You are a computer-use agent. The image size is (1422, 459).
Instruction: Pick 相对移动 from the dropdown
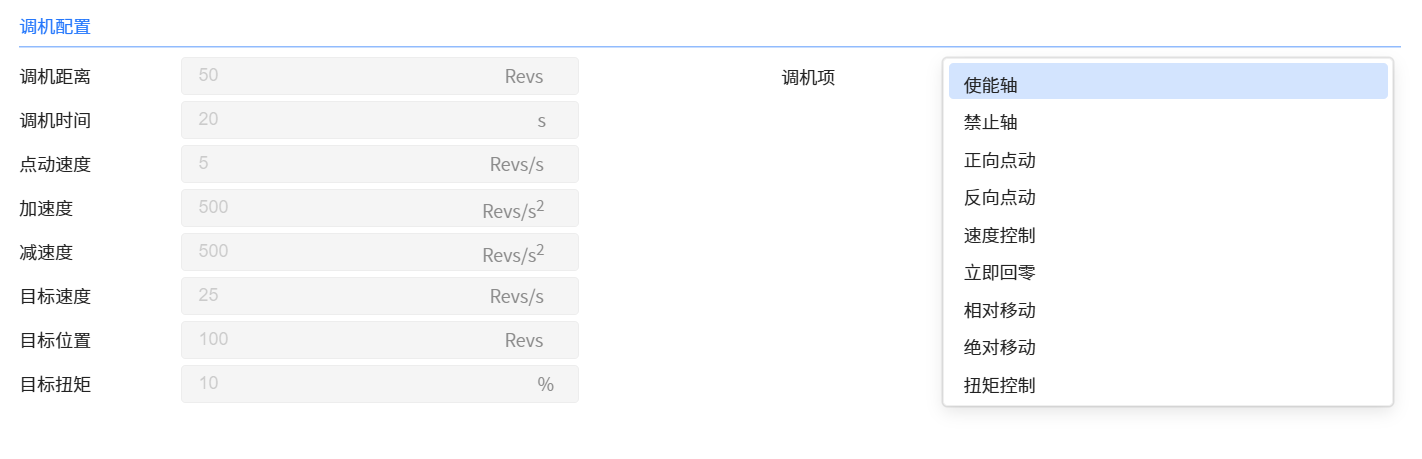[x=1167, y=310]
